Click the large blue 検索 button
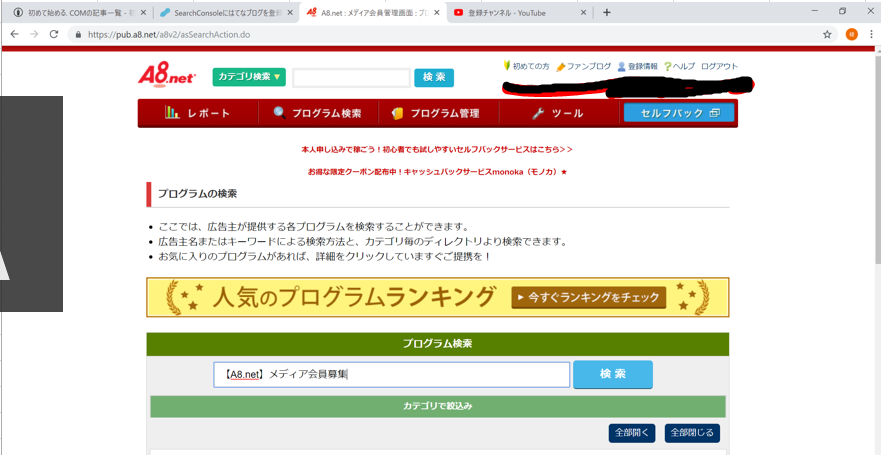This screenshot has height=455, width=881. [613, 374]
